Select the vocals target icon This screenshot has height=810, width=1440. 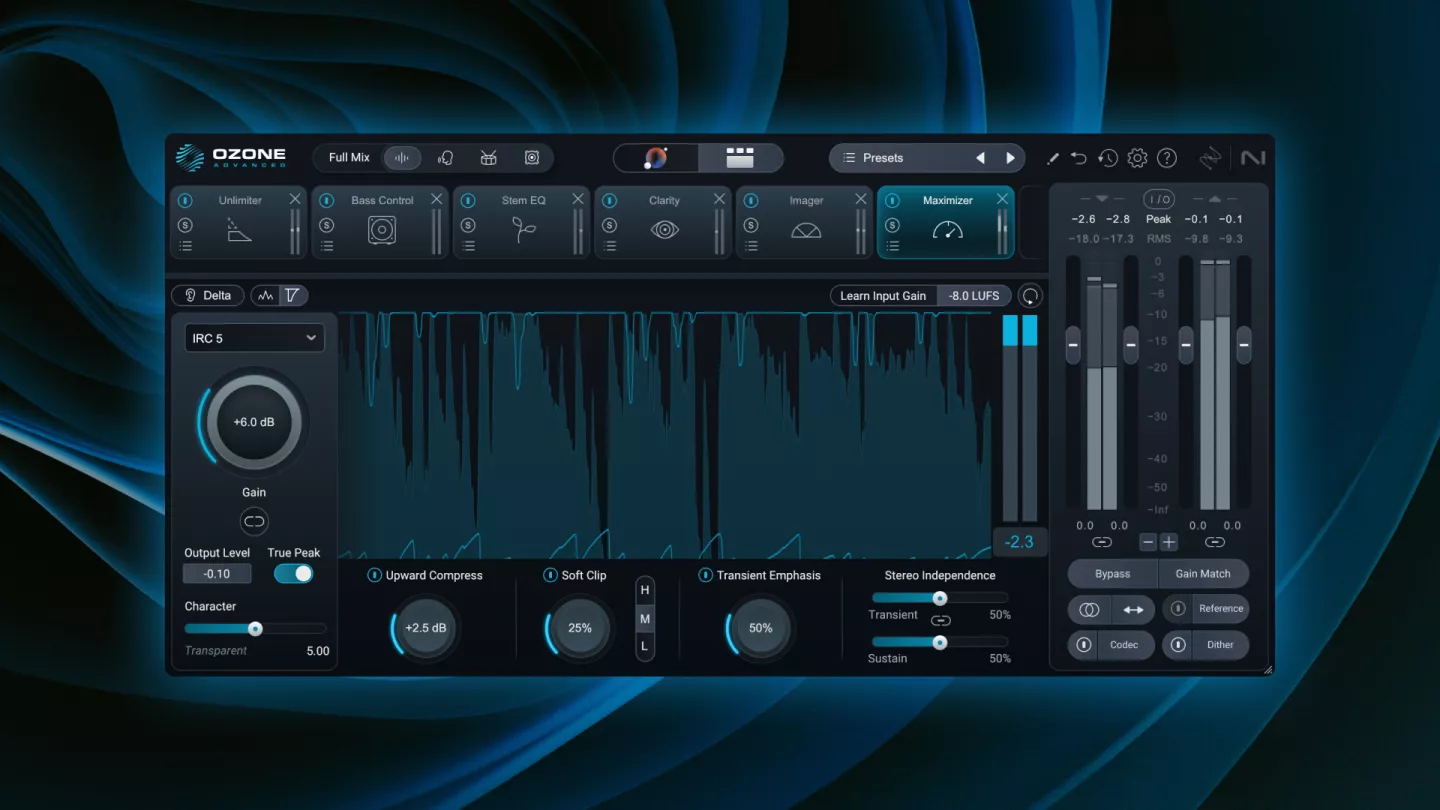tap(446, 158)
